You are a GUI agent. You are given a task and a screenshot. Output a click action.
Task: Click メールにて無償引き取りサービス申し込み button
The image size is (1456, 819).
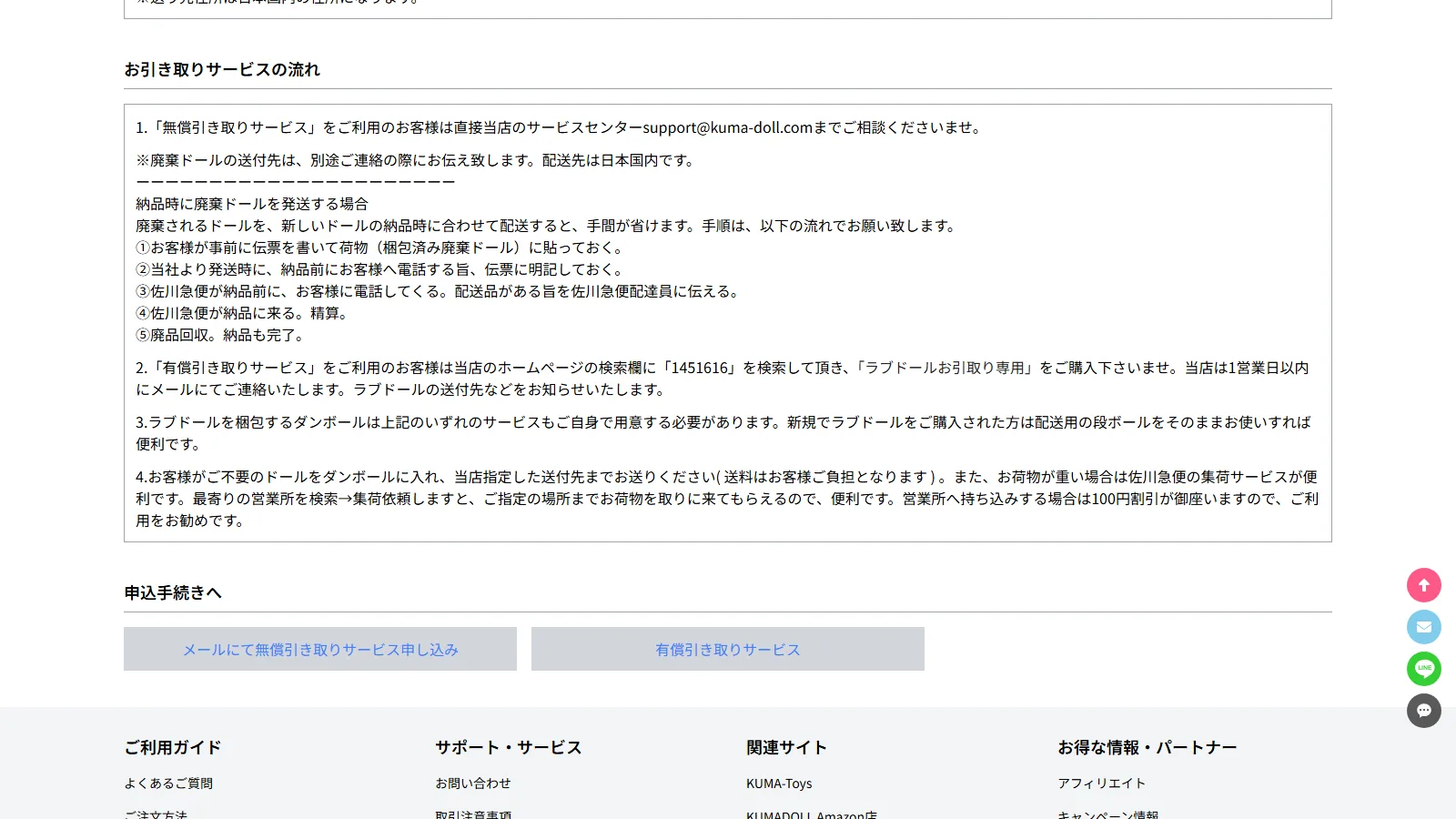[320, 649]
